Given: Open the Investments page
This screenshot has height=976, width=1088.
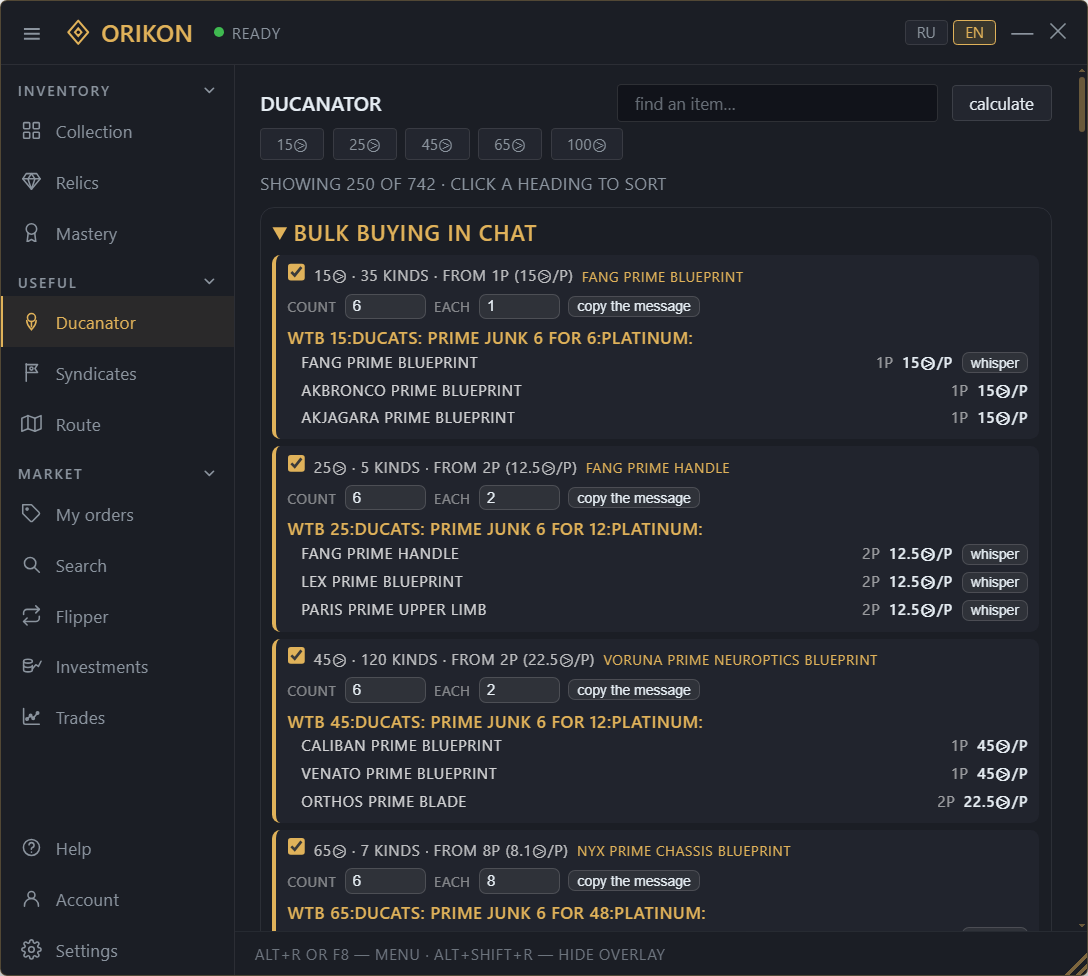Looking at the screenshot, I should pos(117,667).
